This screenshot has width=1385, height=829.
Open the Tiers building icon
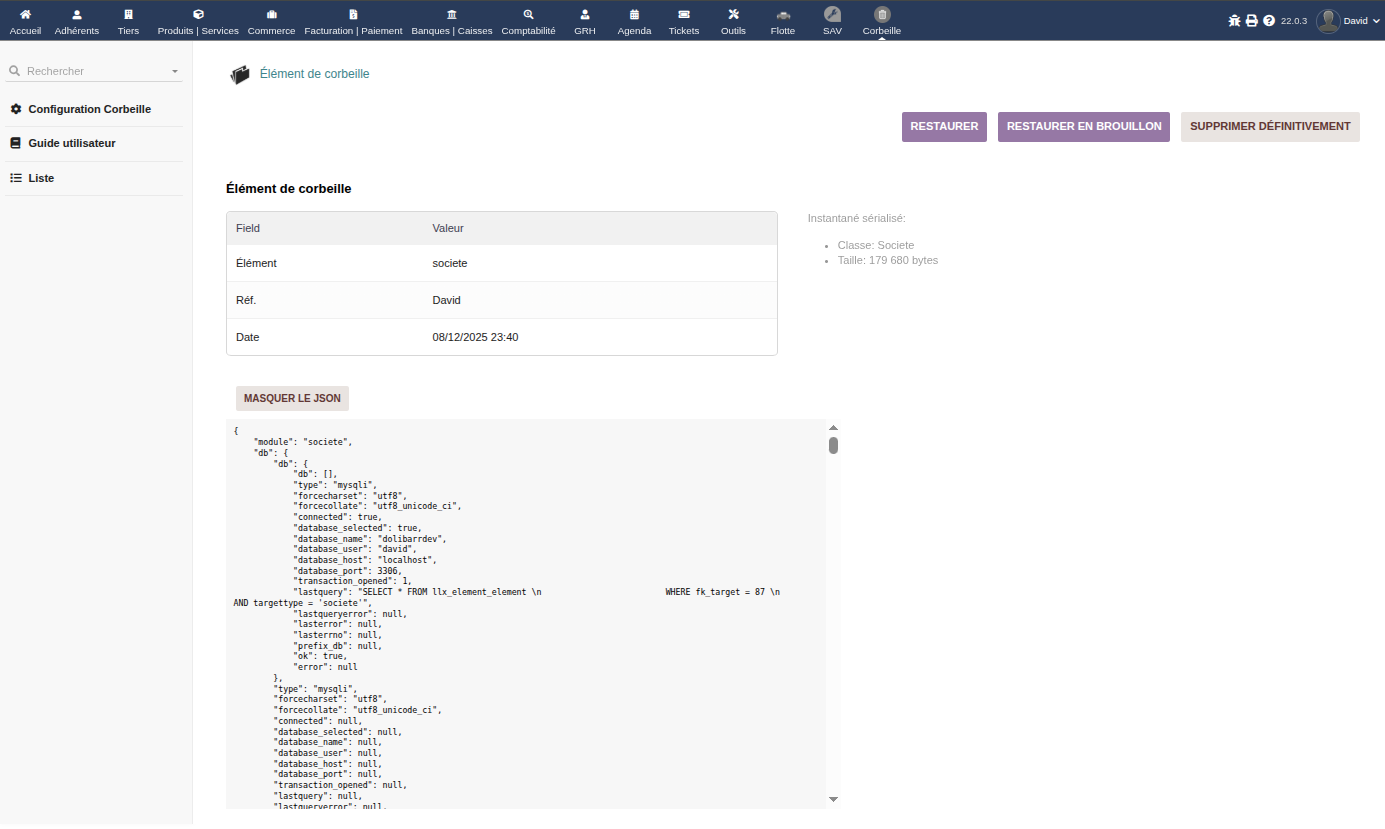pos(128,15)
